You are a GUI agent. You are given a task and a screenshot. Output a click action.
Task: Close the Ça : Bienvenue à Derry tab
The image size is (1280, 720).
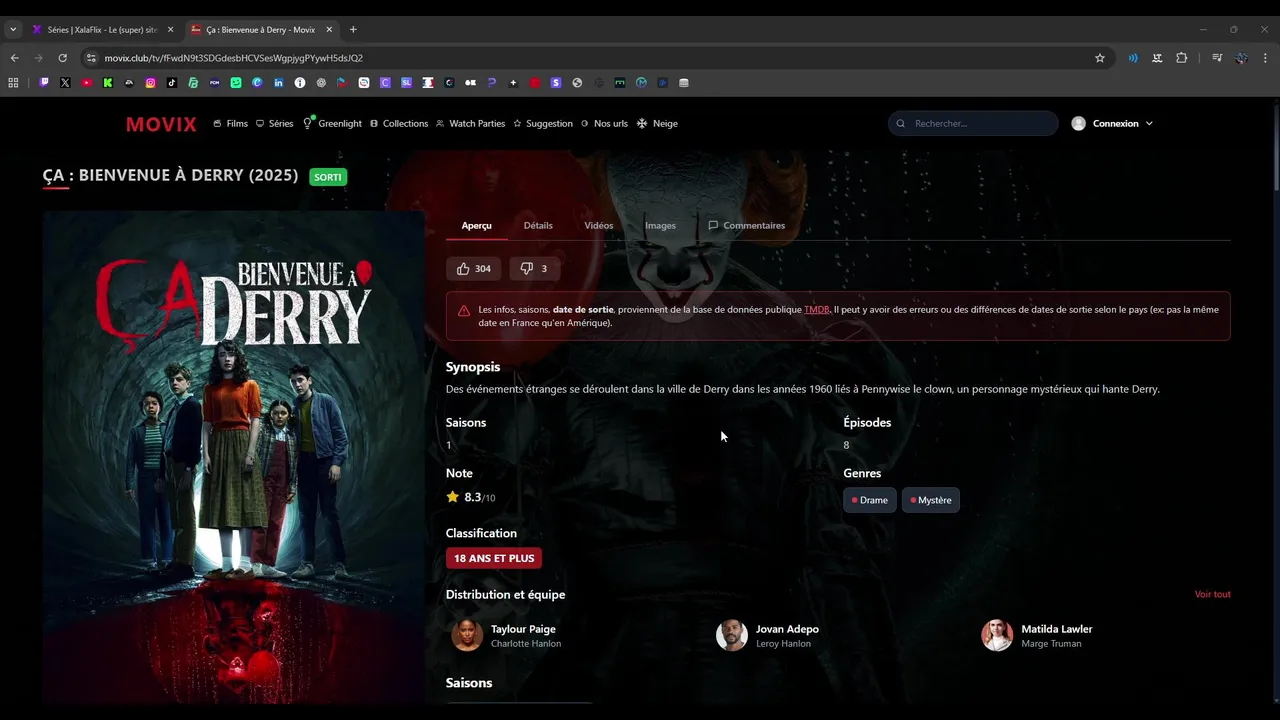point(329,30)
